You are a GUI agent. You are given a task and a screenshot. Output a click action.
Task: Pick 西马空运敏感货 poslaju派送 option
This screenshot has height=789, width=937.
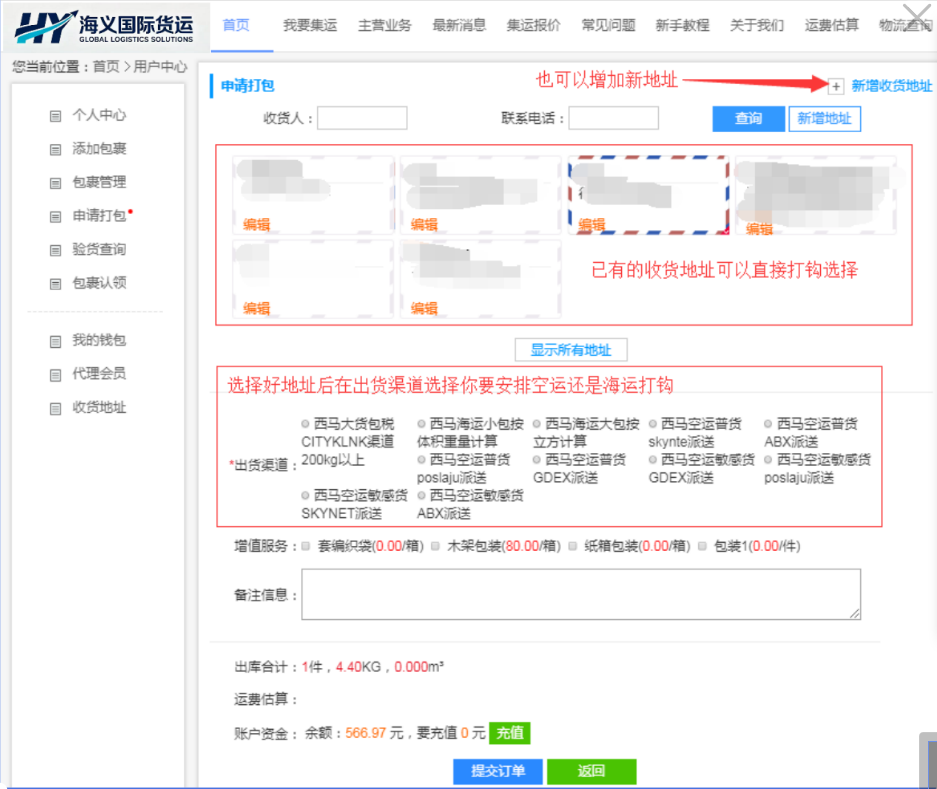pyautogui.click(x=768, y=460)
